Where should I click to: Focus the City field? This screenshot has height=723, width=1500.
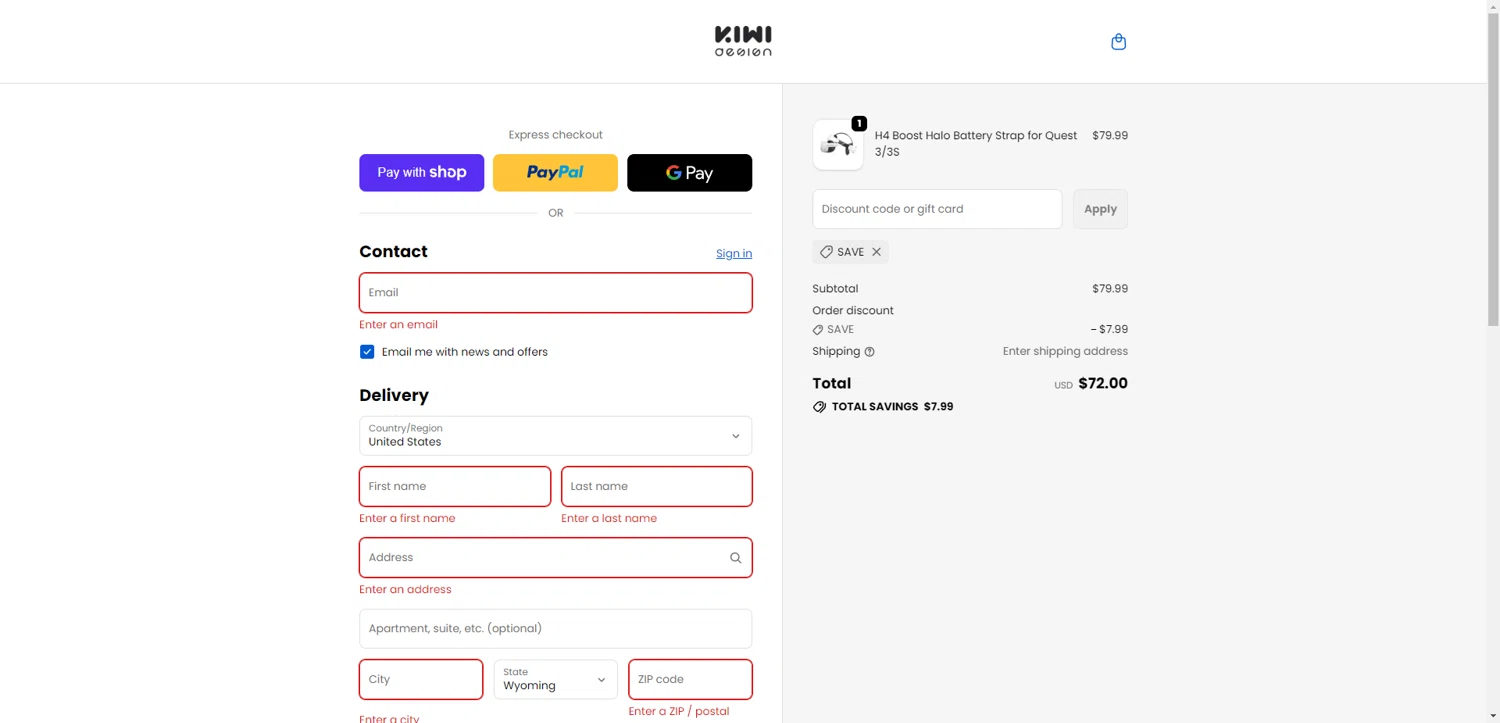pos(421,679)
